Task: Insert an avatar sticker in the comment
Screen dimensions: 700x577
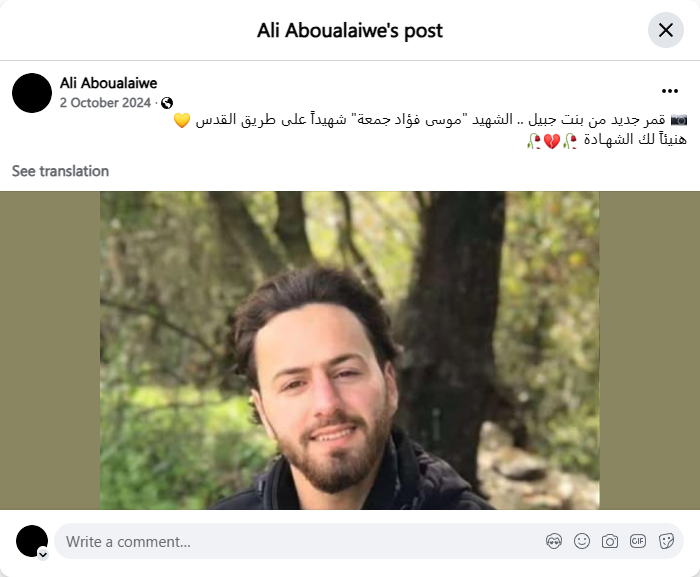Action: (554, 541)
